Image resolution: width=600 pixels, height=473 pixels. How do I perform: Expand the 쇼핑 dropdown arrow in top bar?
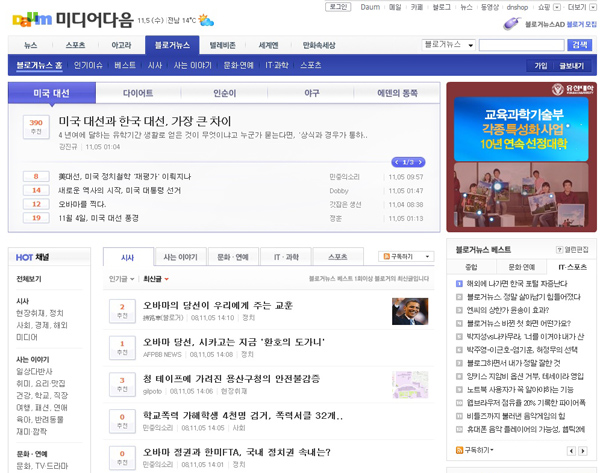point(557,7)
